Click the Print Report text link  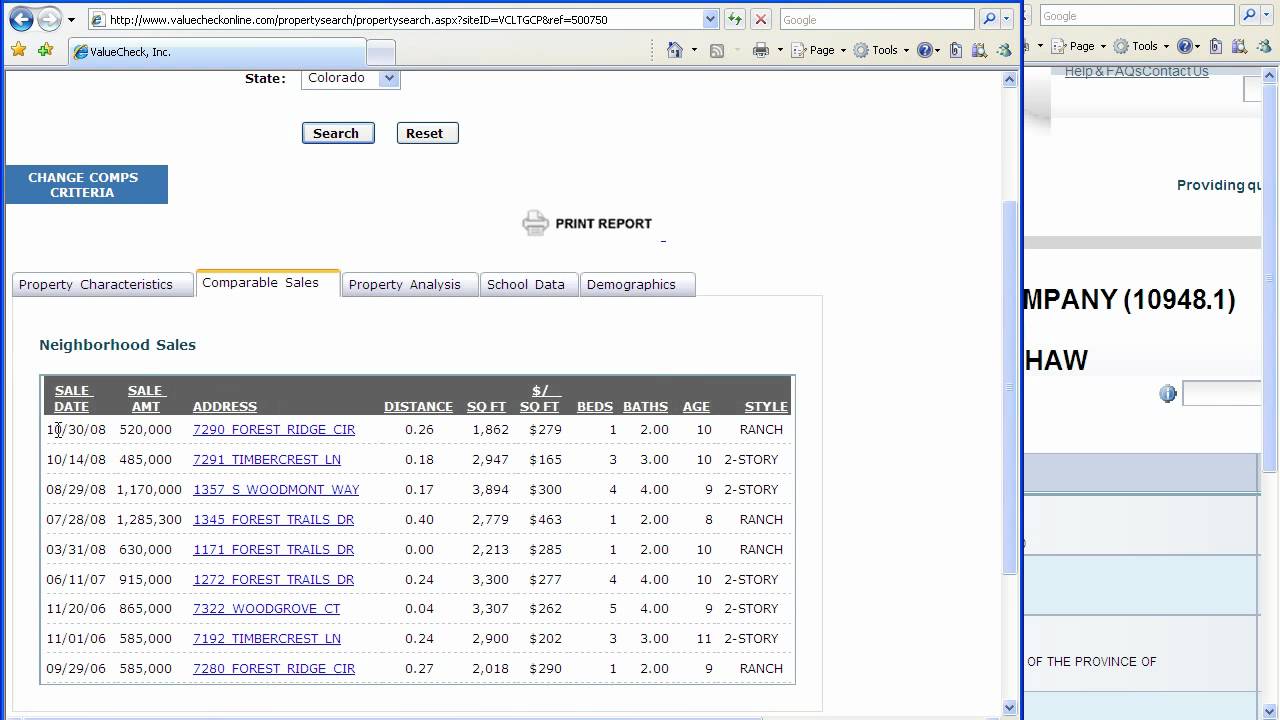point(603,224)
